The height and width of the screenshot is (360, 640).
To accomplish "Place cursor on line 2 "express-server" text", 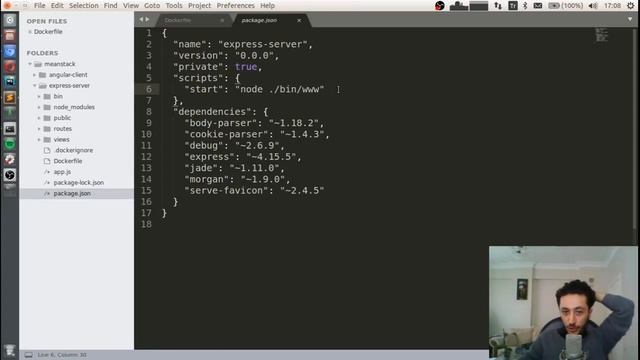I will point(263,44).
